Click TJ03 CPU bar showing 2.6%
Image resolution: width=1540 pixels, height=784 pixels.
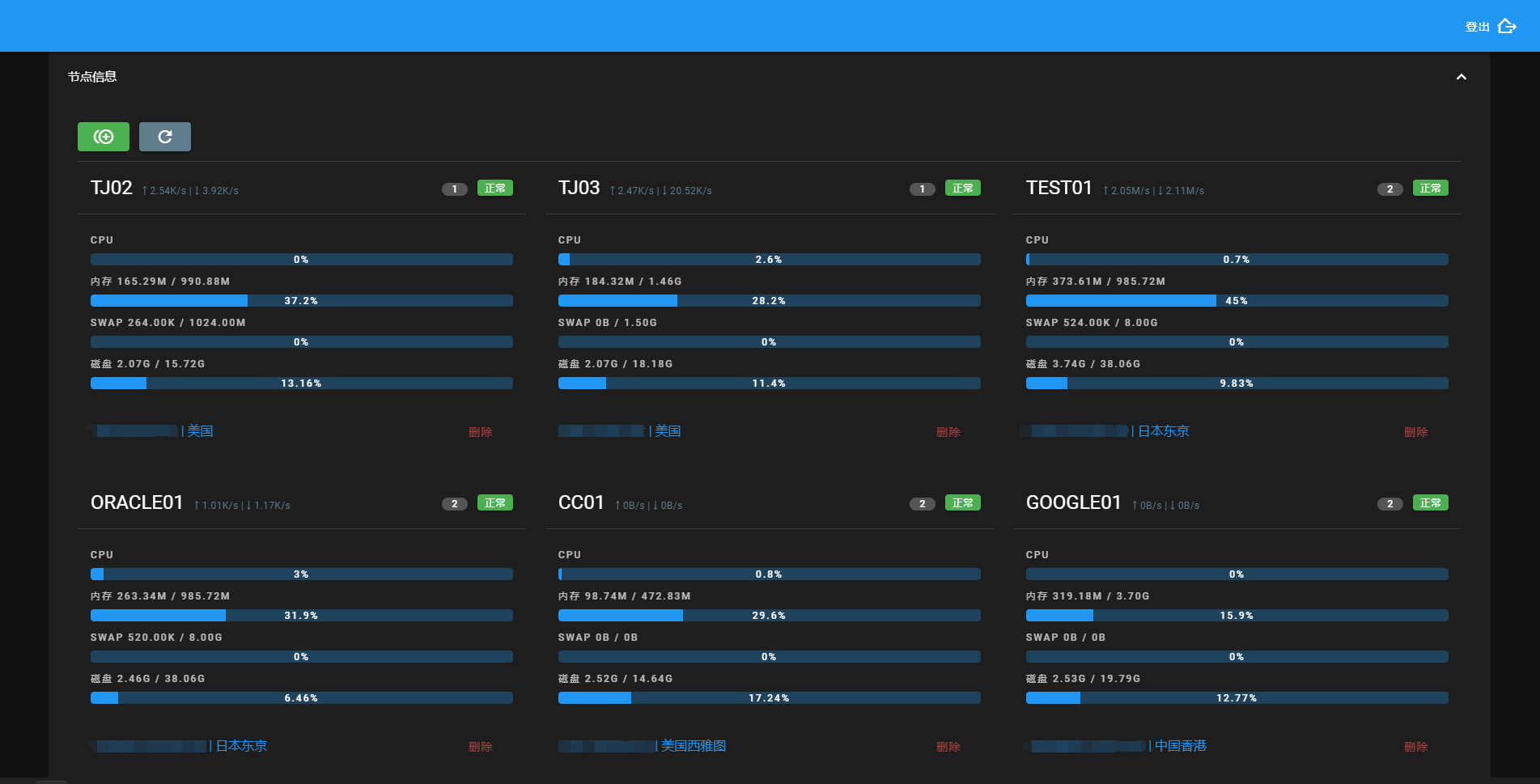770,260
